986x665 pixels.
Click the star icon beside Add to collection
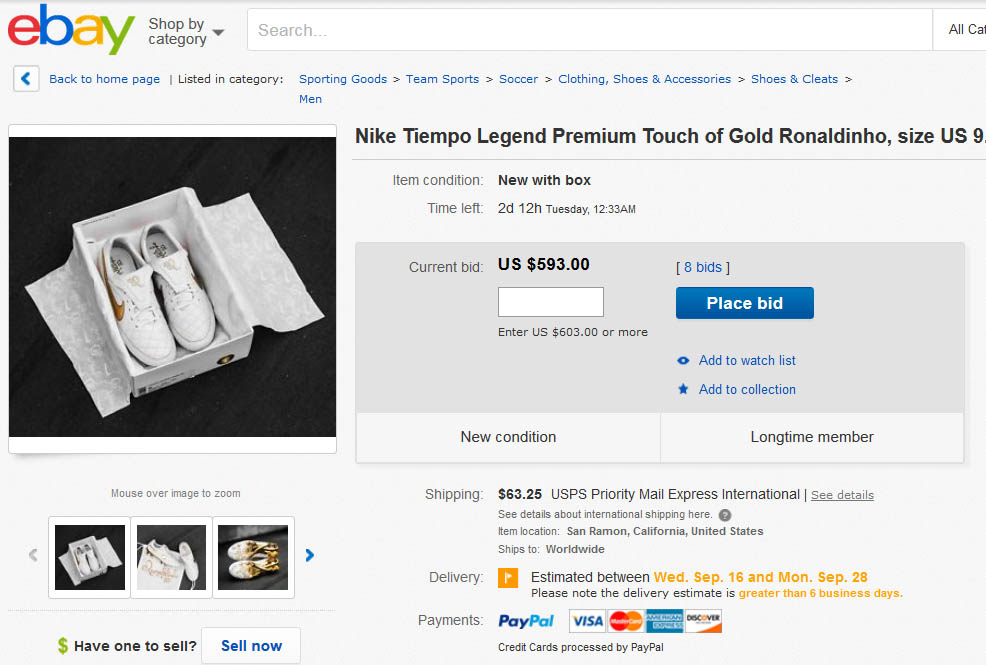(x=683, y=389)
